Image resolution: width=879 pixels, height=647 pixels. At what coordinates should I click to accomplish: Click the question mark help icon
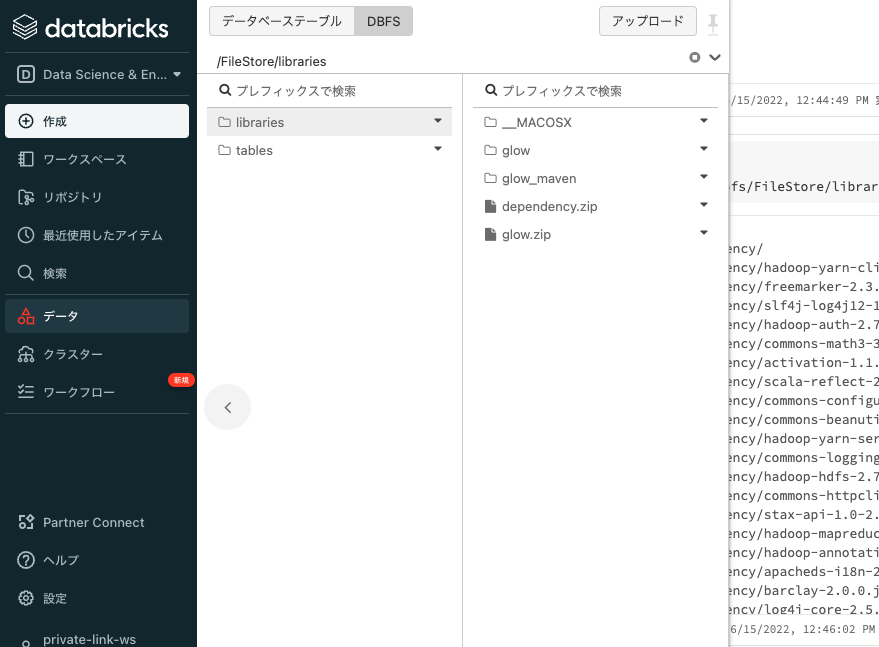[x=26, y=560]
